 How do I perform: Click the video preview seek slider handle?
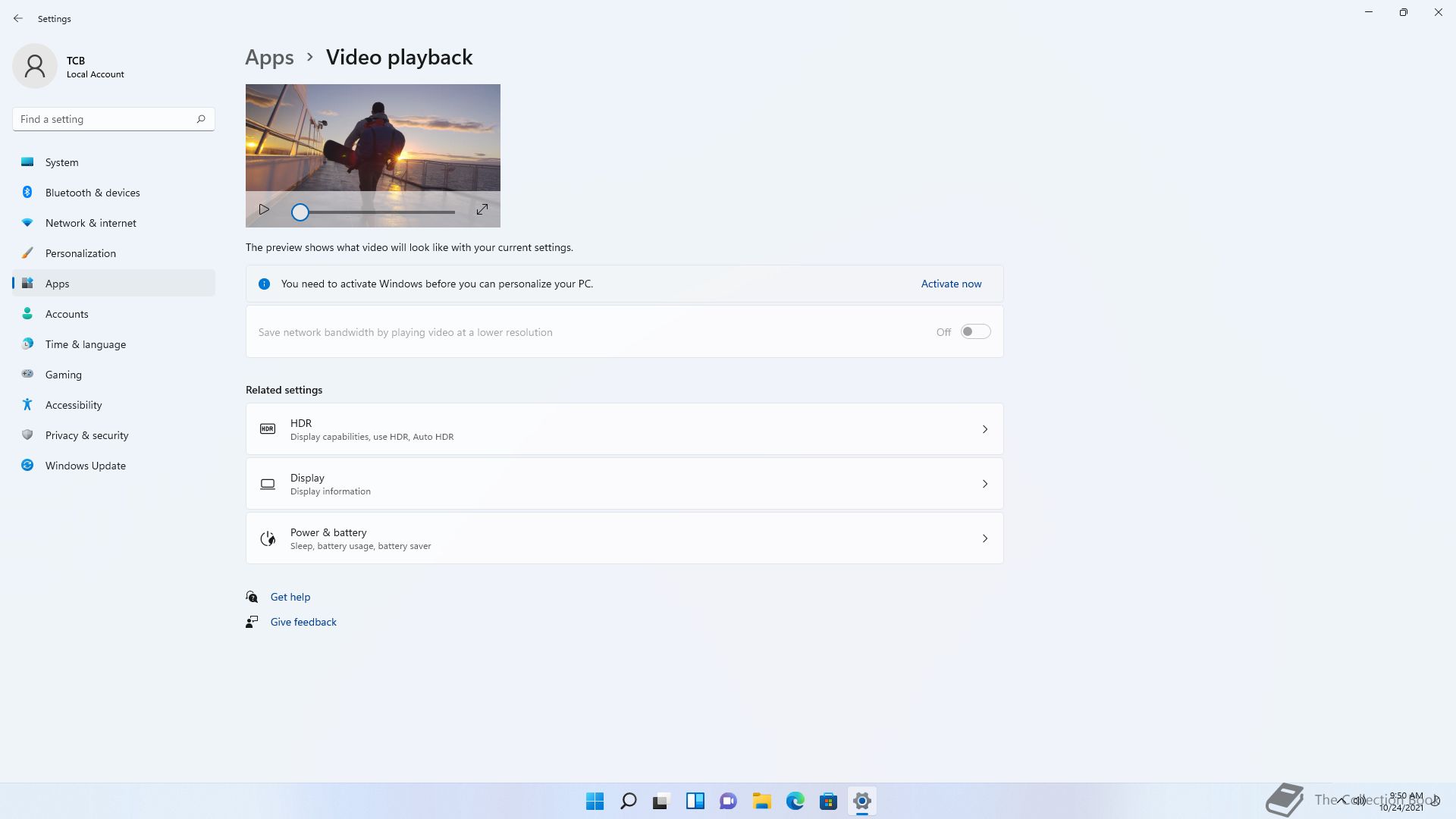300,212
